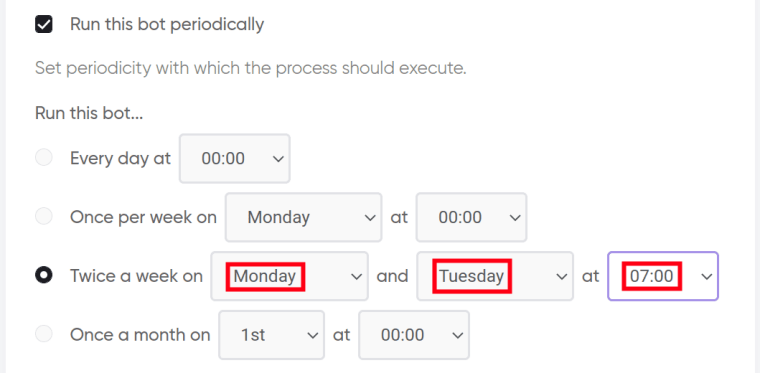
Task: Click the chevron arrow beside Tuesday
Action: click(562, 277)
